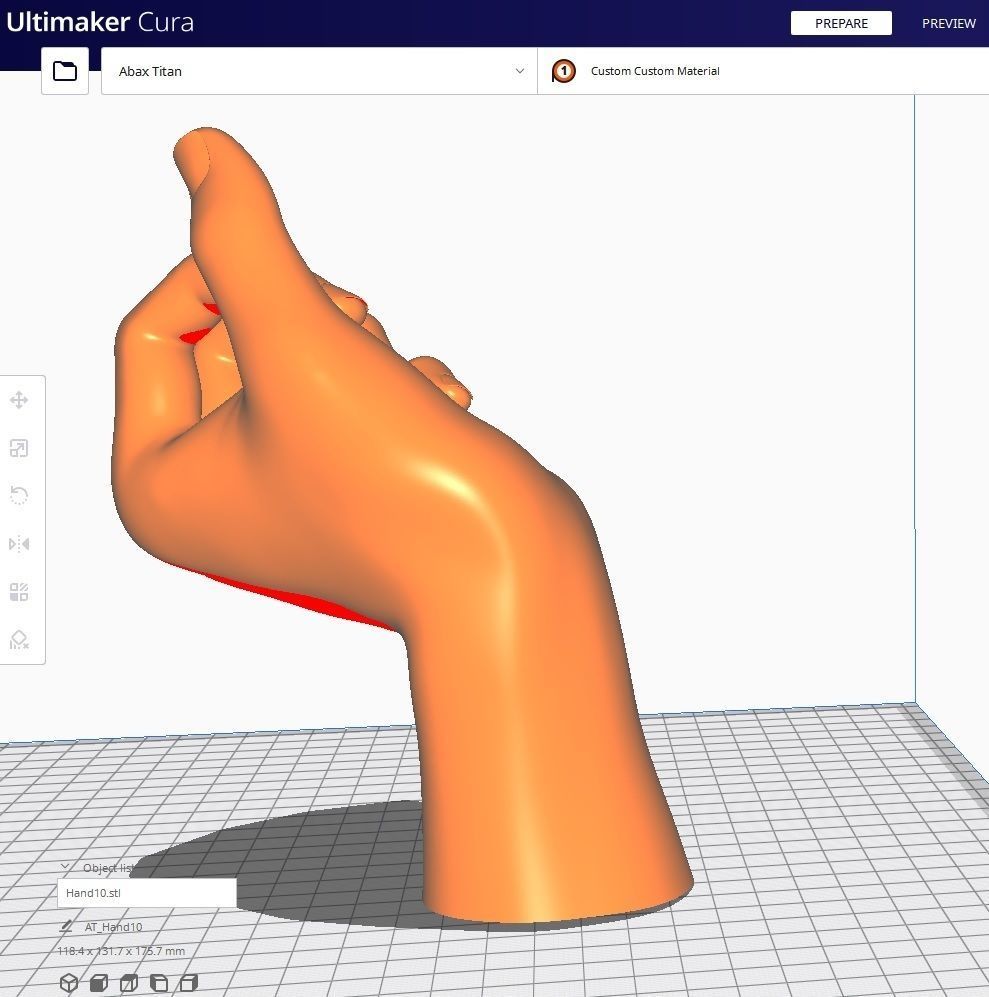Click the AT_Hand10 job name
Screen dimensions: 989x997
(113, 927)
